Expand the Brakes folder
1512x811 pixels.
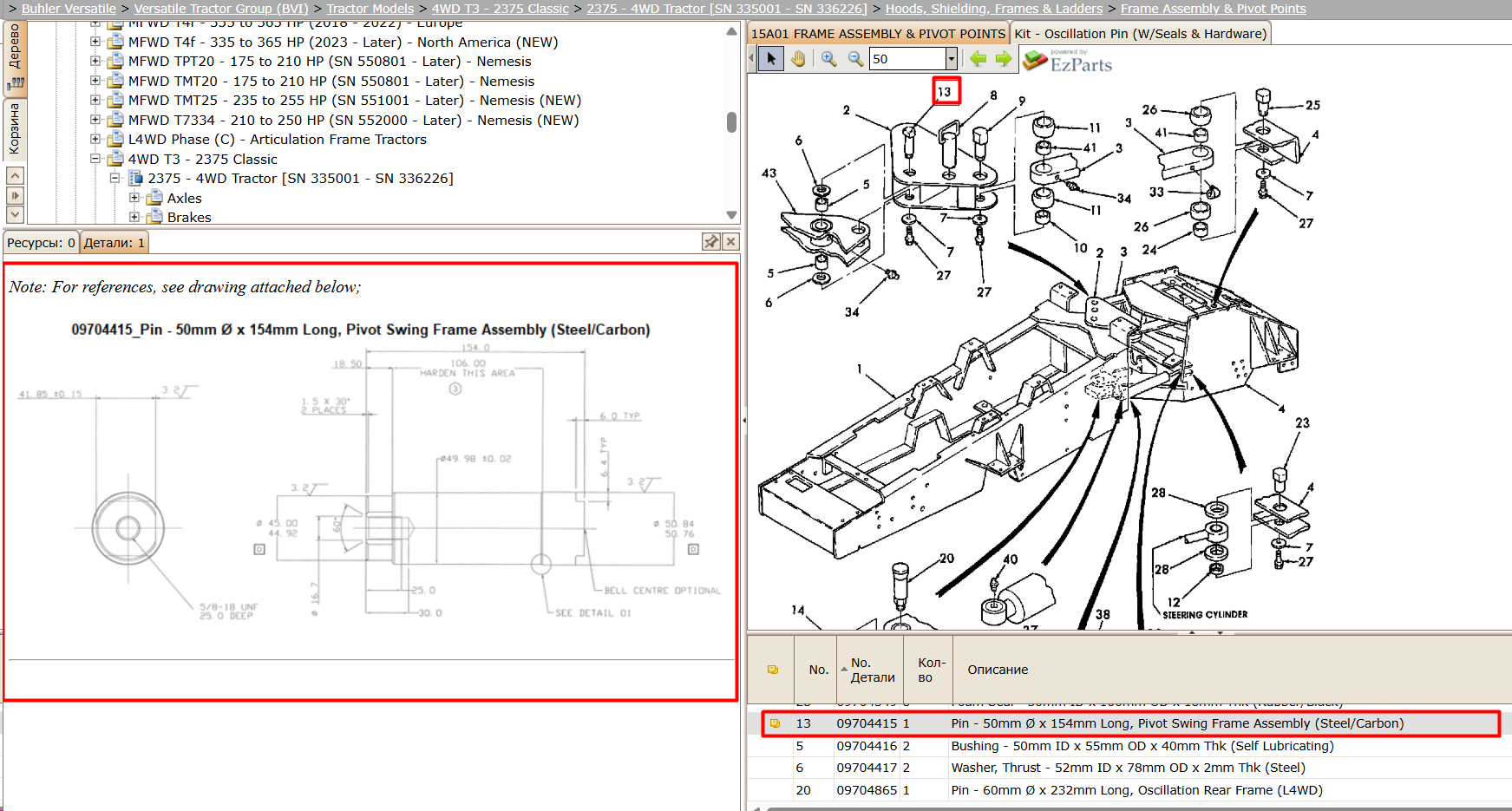pos(134,217)
